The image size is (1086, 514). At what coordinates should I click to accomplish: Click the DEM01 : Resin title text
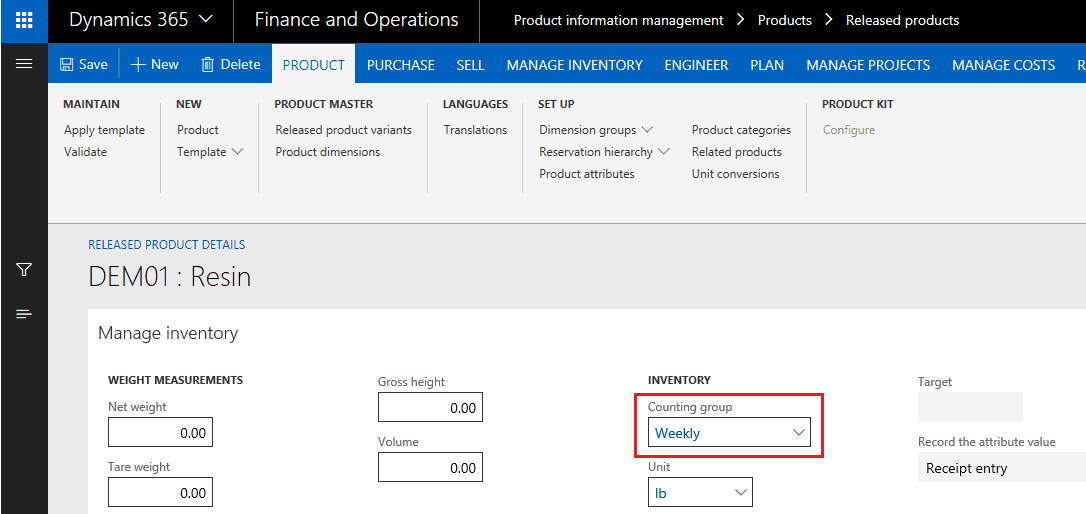[170, 278]
